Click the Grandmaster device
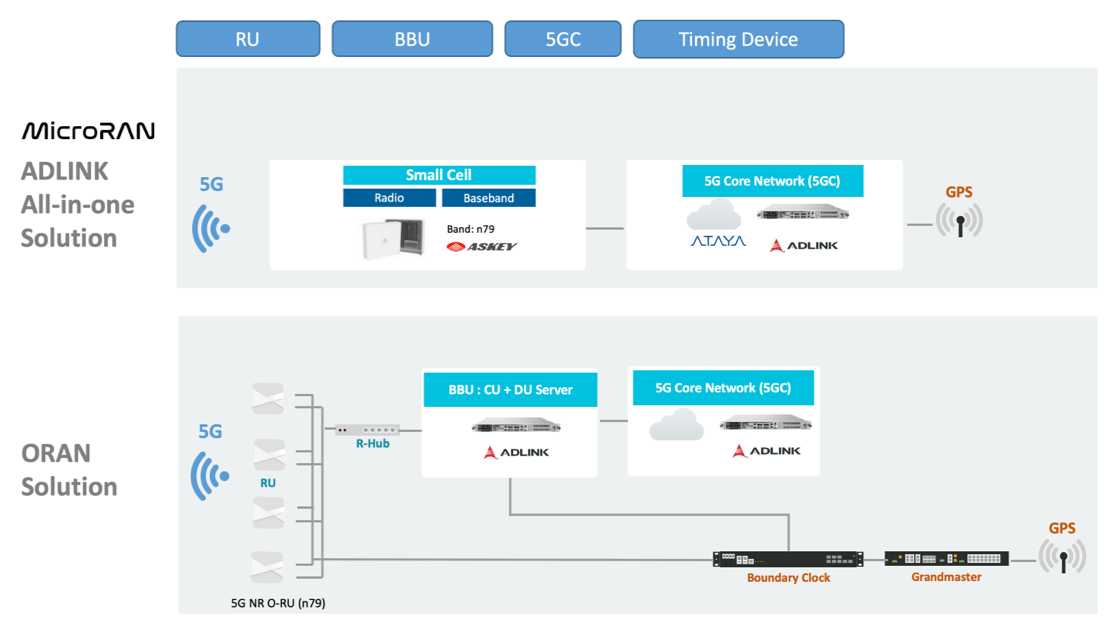1120x640 pixels. click(x=946, y=559)
